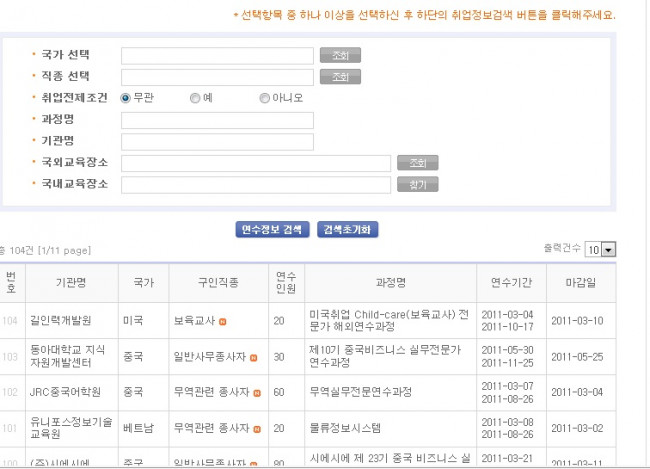Click 찾기 button for 국내교육장소

coord(417,185)
